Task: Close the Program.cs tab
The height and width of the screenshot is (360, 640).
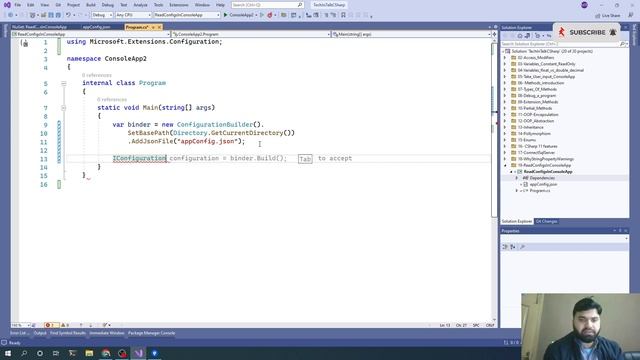Action: point(159,27)
